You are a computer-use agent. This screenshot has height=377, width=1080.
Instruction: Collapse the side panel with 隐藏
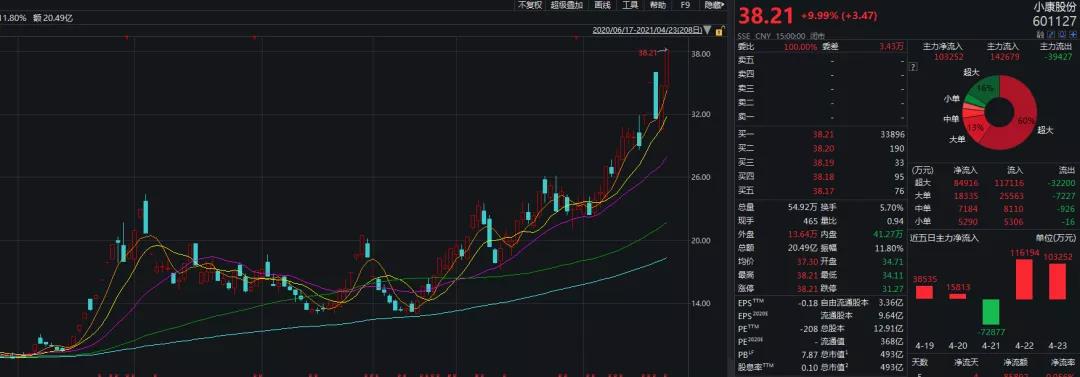[713, 5]
